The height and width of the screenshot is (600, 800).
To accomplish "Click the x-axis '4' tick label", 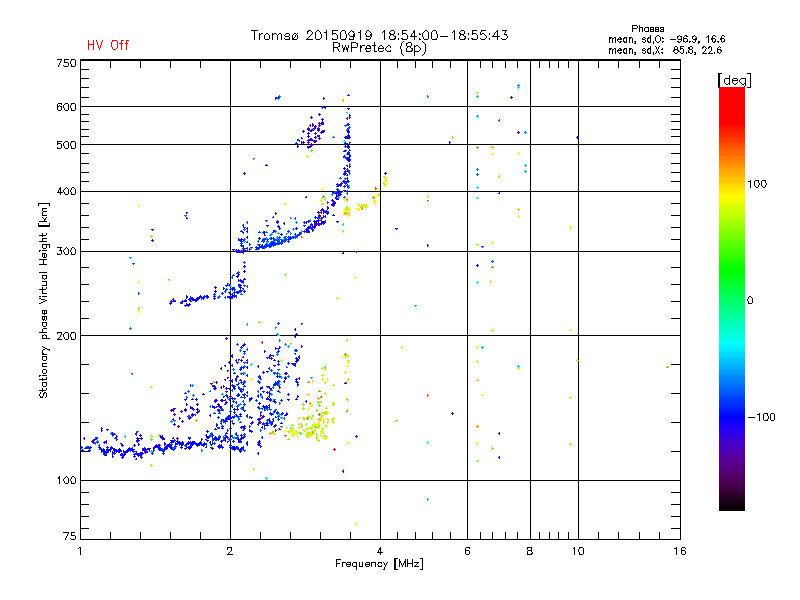I will point(380,551).
